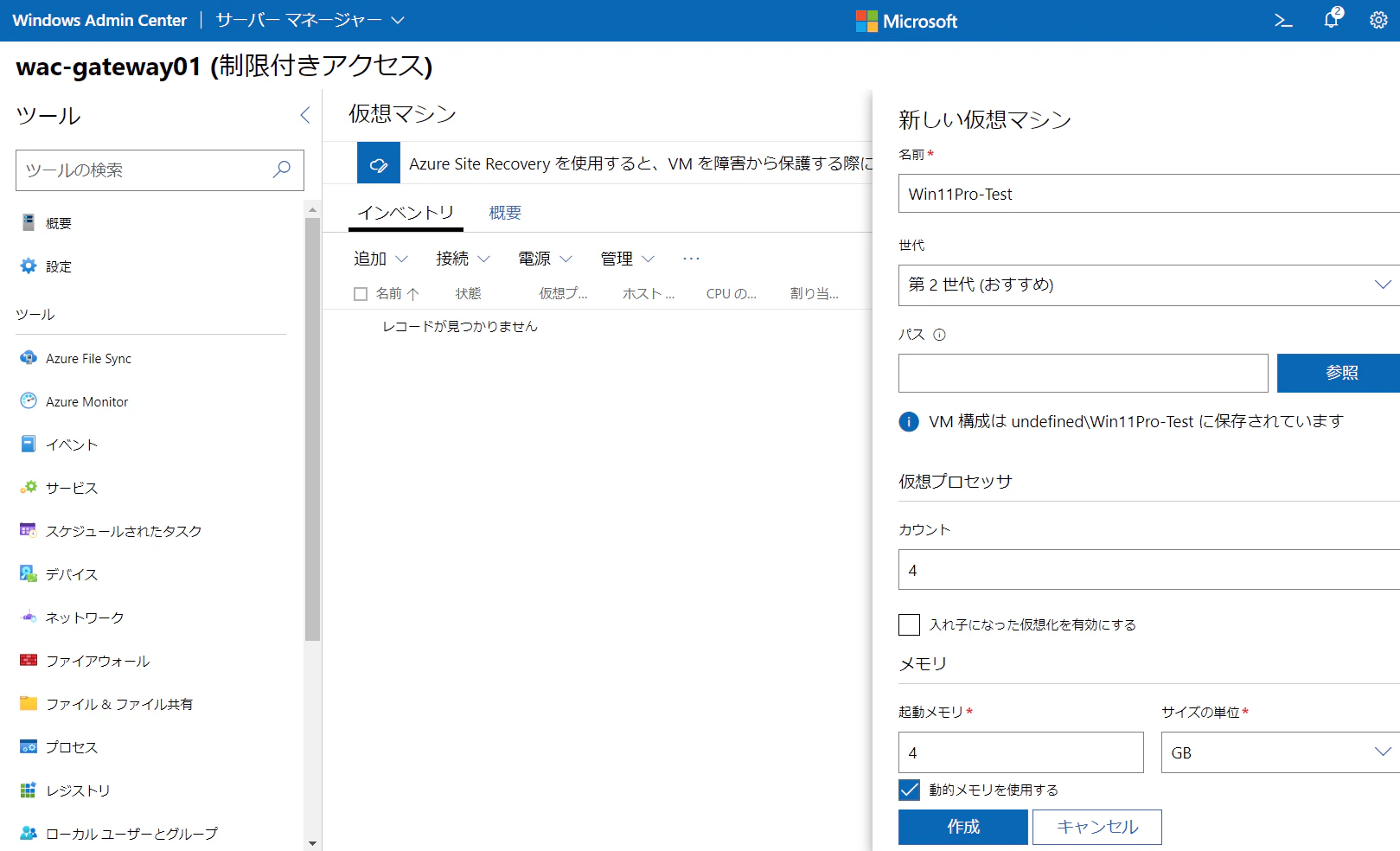Open the Services (サービス) icon
Viewport: 1400px width, 851px height.
[29, 488]
